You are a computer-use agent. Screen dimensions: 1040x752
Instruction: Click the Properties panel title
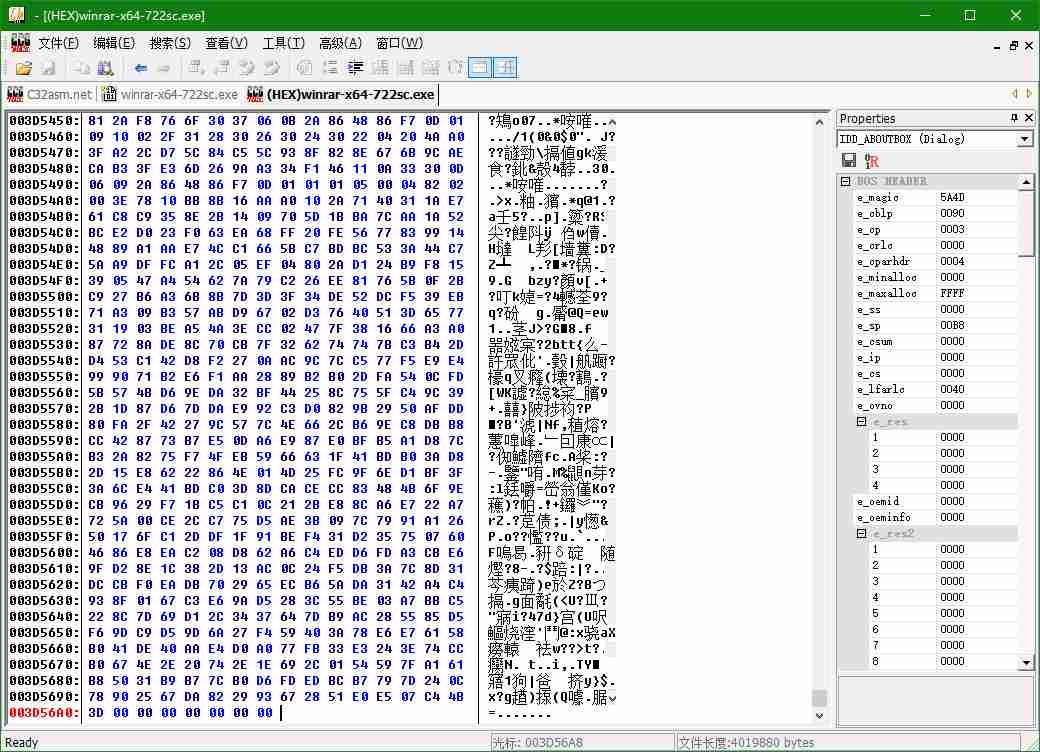pos(867,118)
